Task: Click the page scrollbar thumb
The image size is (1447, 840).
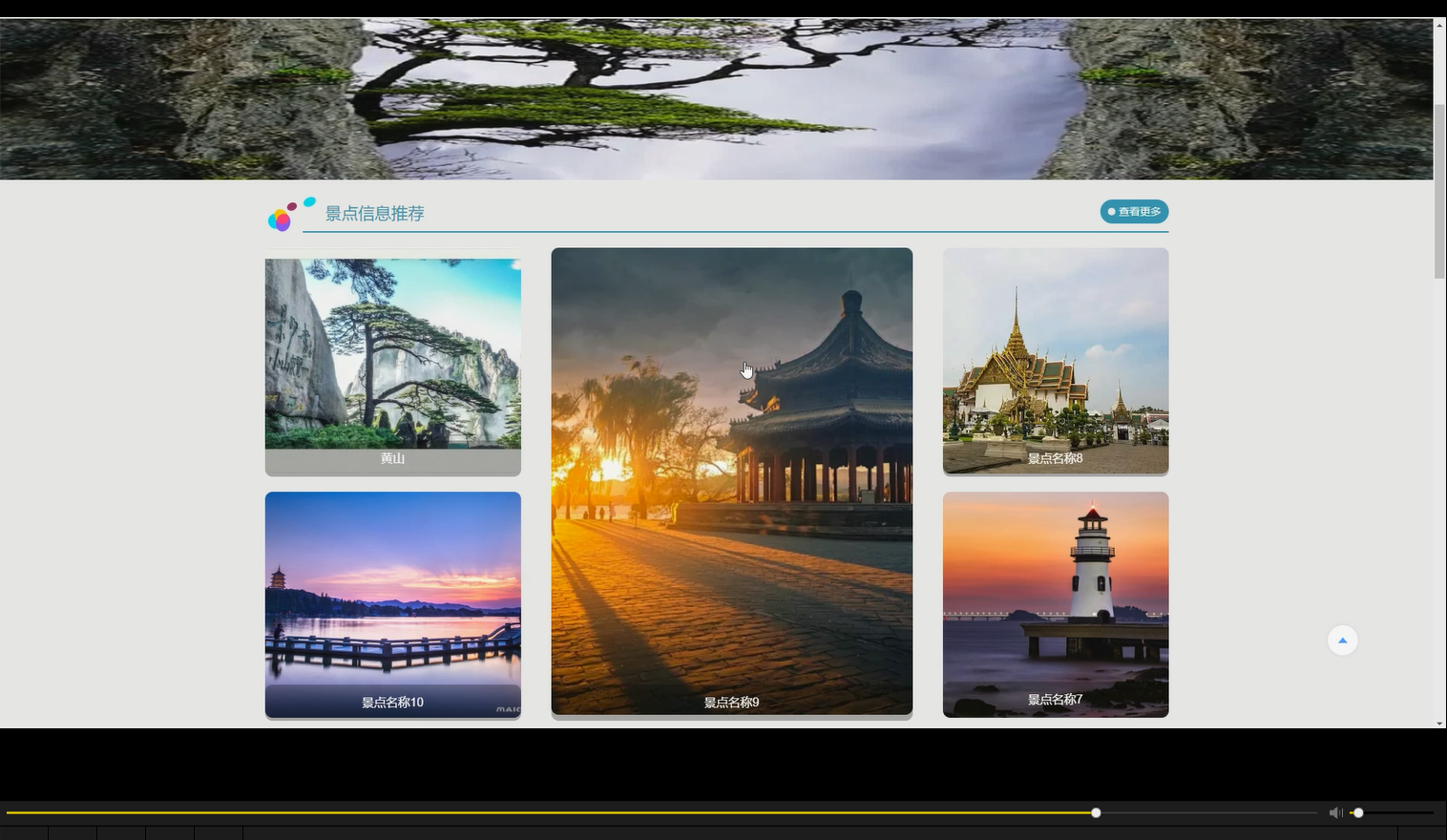Action: tap(1439, 191)
